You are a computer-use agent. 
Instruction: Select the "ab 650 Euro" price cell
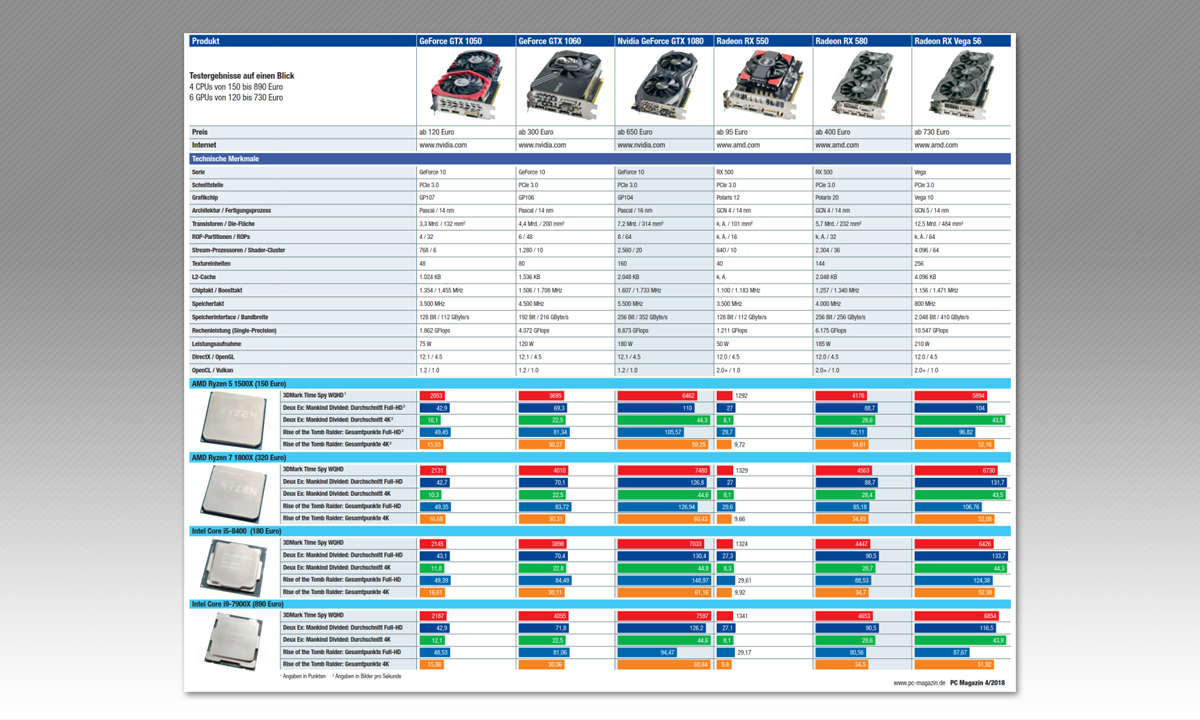tap(664, 132)
